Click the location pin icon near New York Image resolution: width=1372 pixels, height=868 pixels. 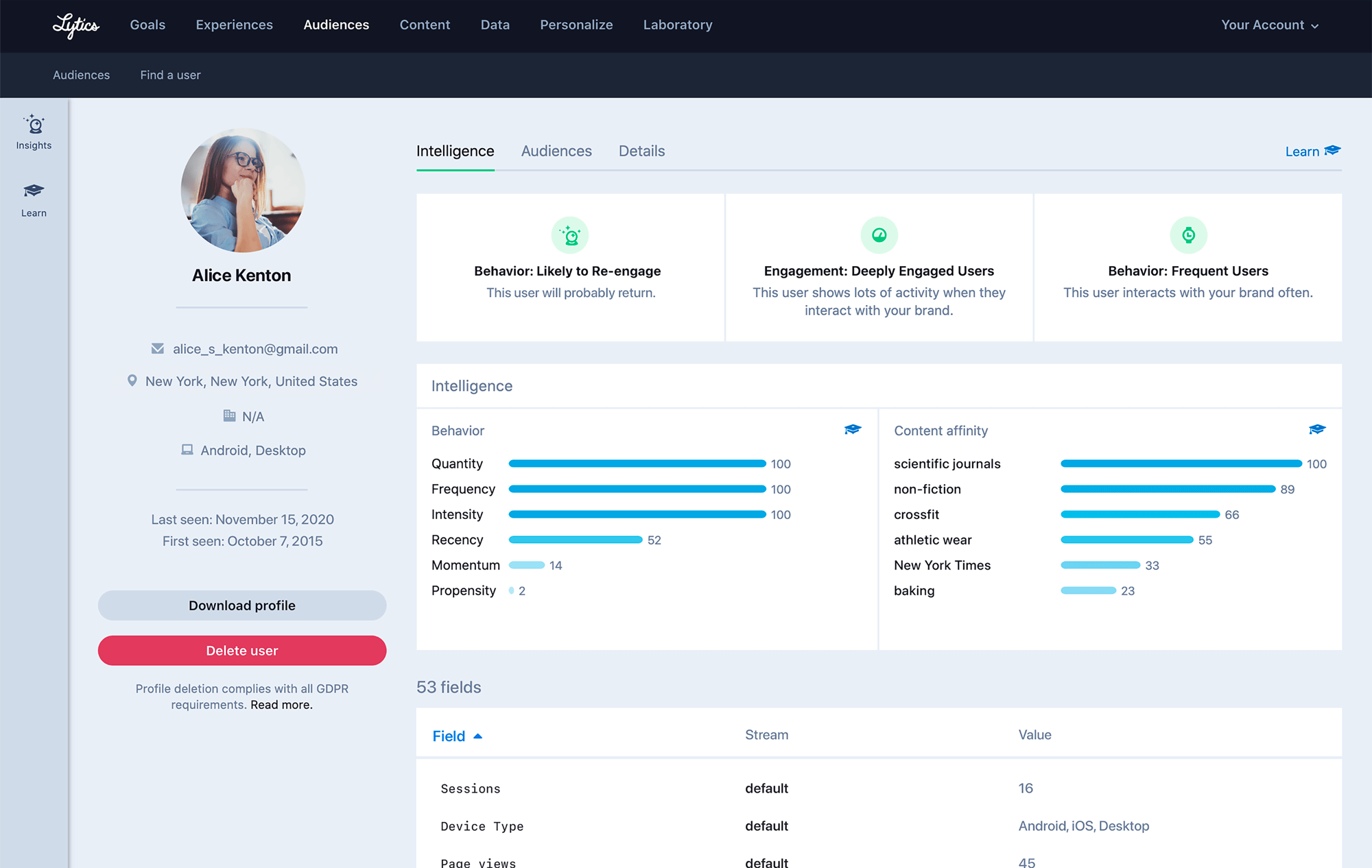[x=132, y=381]
